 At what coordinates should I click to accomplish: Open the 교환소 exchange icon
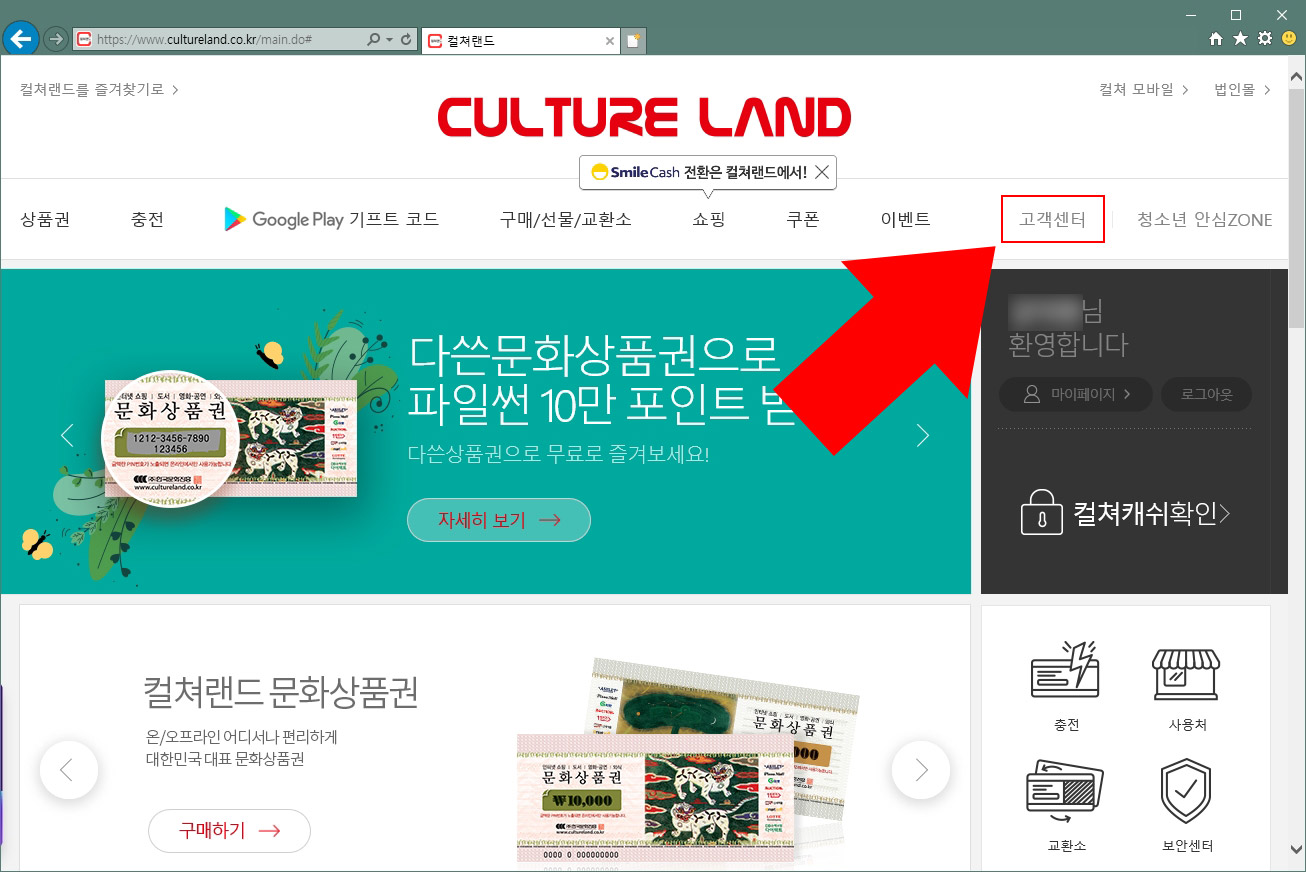click(x=1066, y=793)
